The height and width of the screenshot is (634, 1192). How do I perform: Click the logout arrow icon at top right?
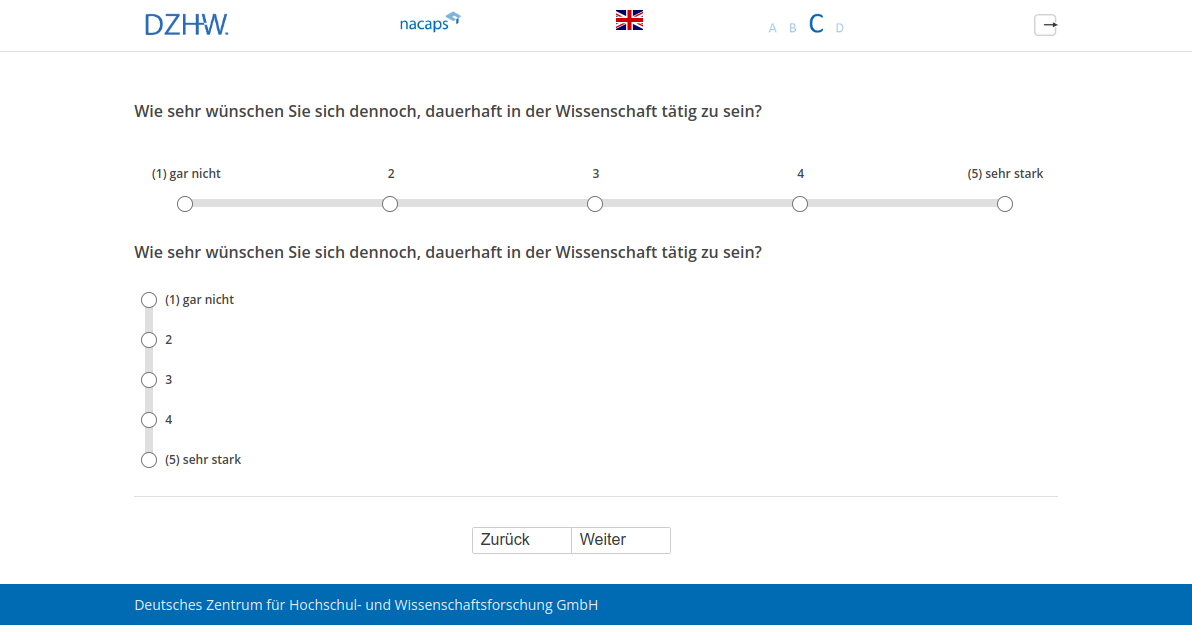(1045, 25)
